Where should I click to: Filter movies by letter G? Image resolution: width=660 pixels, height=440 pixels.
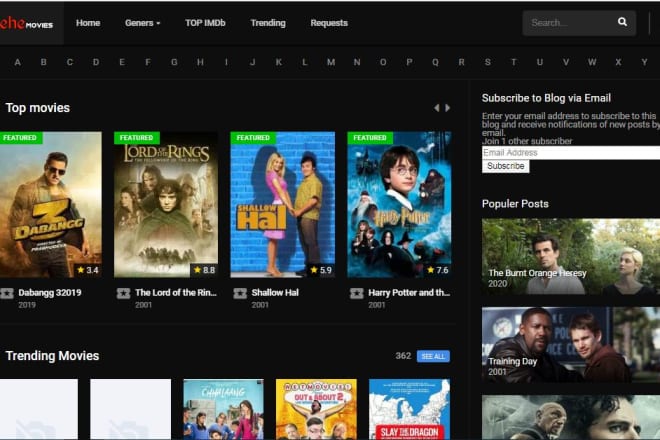click(x=174, y=62)
